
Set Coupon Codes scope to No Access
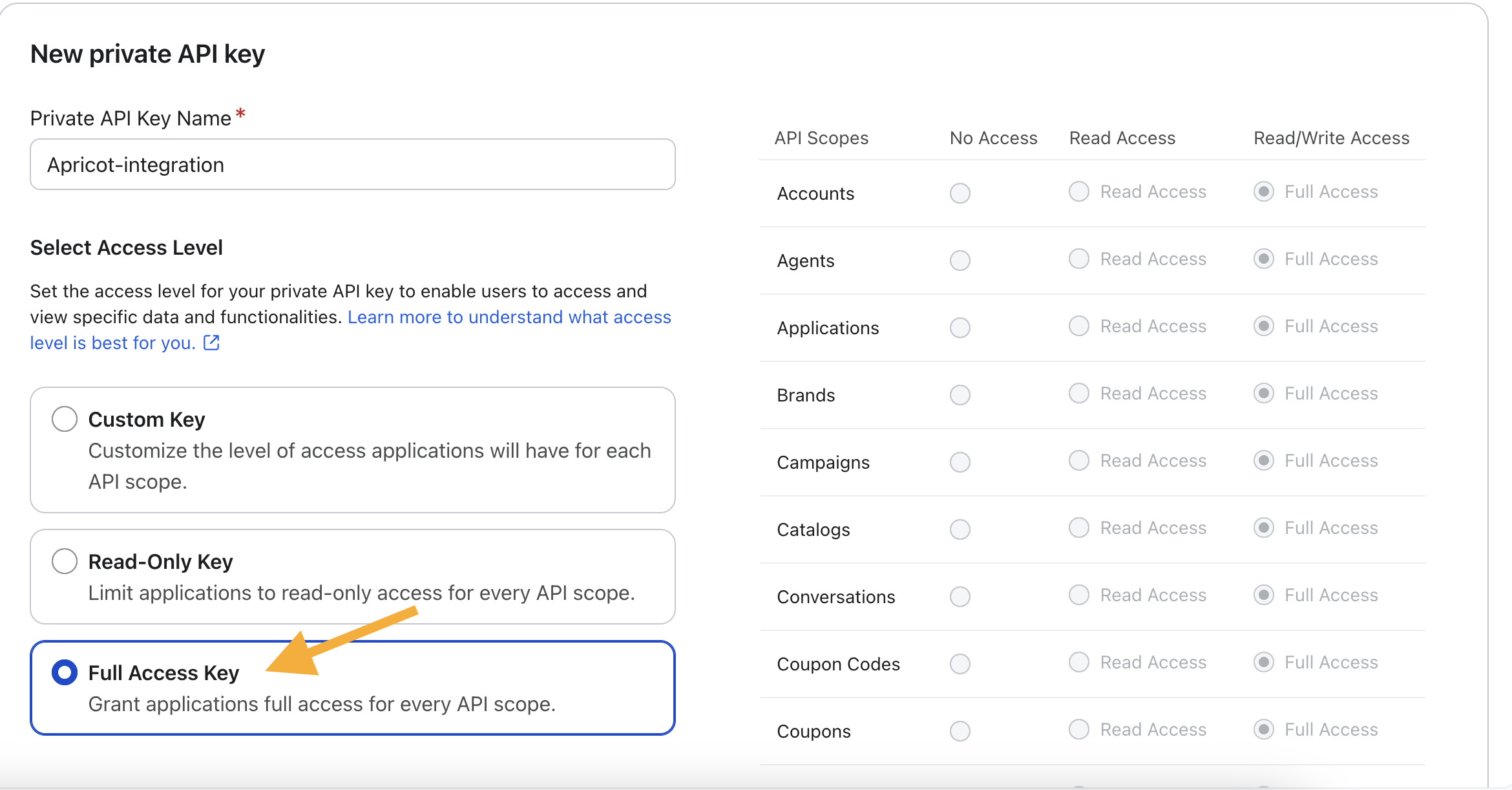point(960,663)
